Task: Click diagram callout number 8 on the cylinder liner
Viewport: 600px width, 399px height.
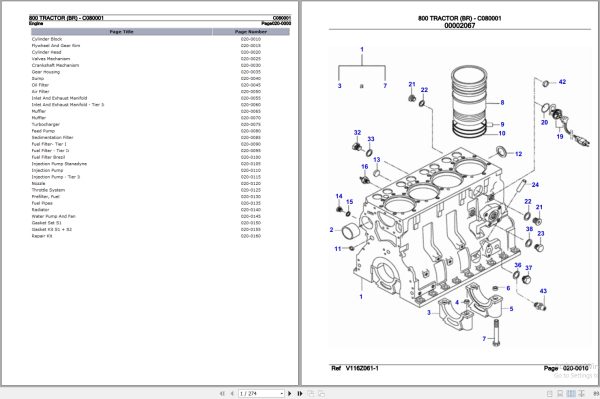Action: [x=502, y=102]
